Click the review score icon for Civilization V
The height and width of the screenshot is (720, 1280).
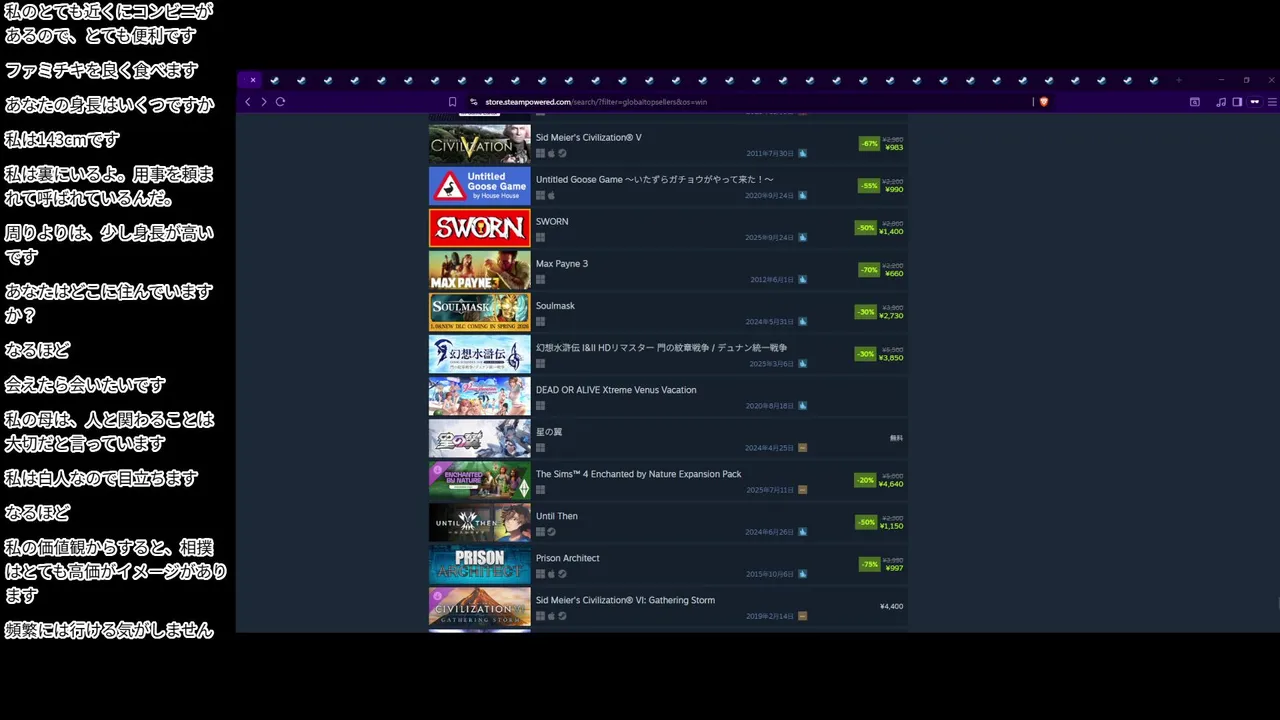[x=803, y=154]
